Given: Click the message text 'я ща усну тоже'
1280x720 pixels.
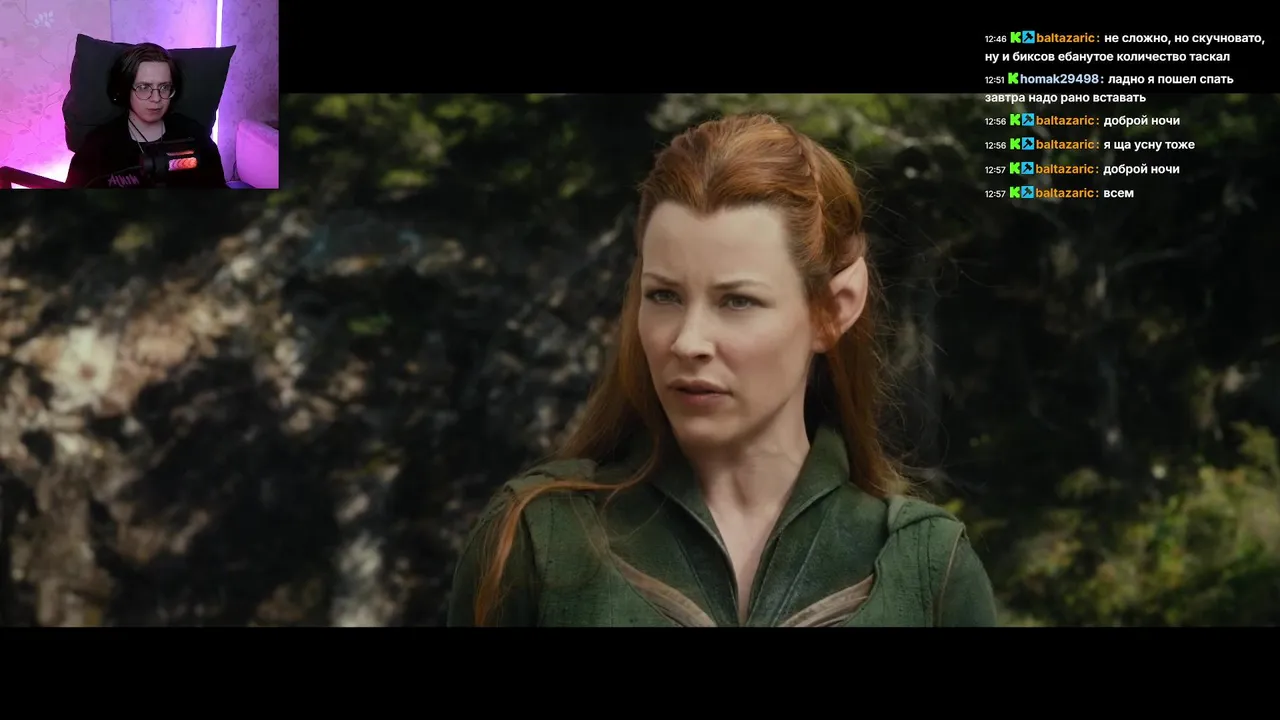Looking at the screenshot, I should tap(1150, 145).
